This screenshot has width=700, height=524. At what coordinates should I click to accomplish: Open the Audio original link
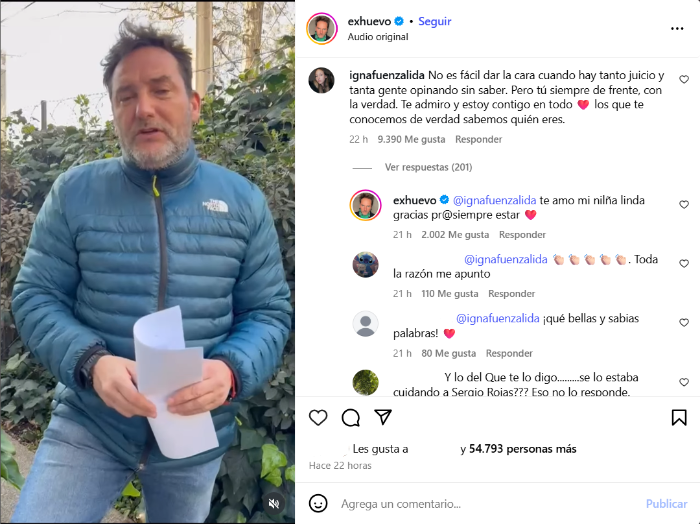point(378,37)
